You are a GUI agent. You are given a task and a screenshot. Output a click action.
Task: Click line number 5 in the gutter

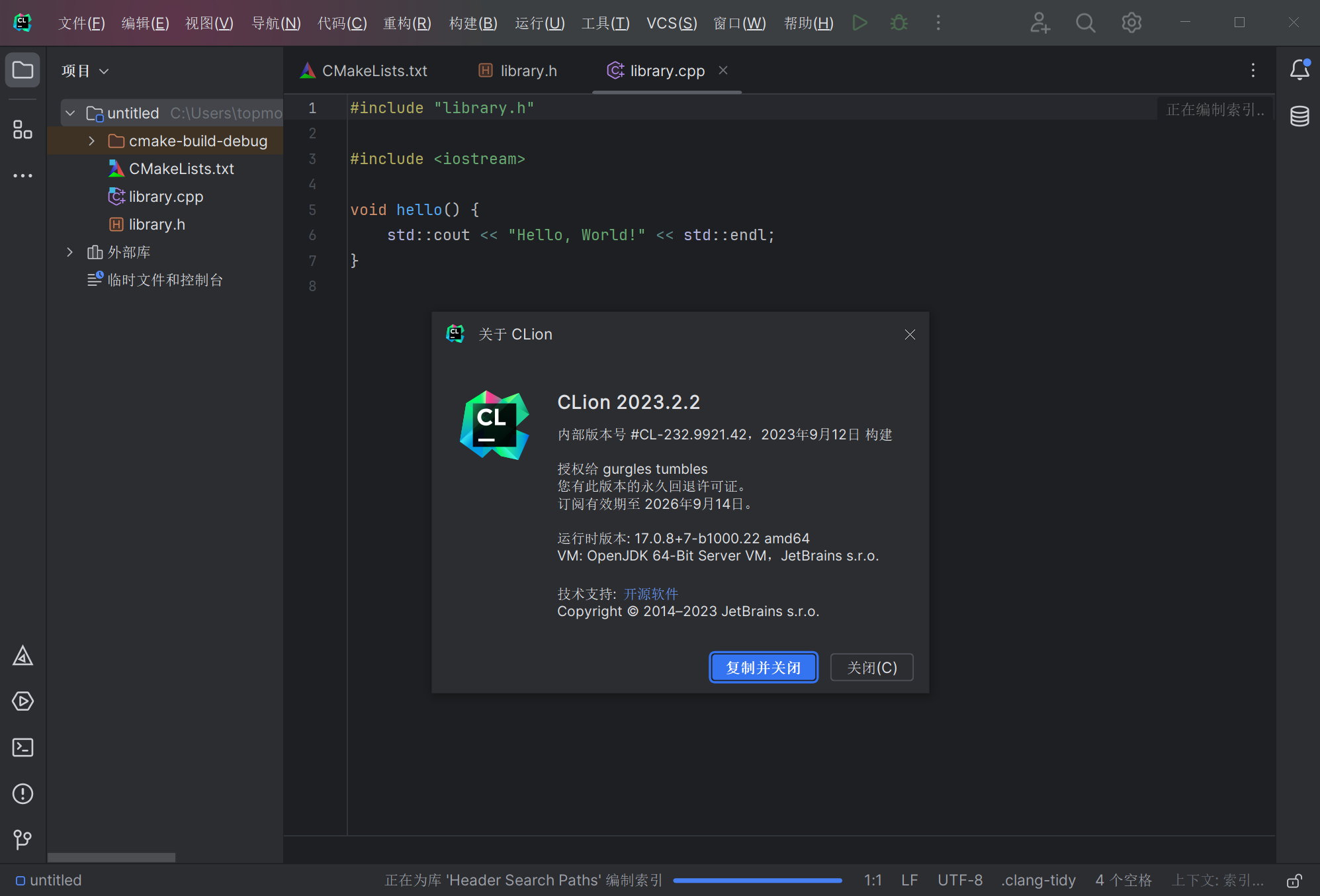312,210
